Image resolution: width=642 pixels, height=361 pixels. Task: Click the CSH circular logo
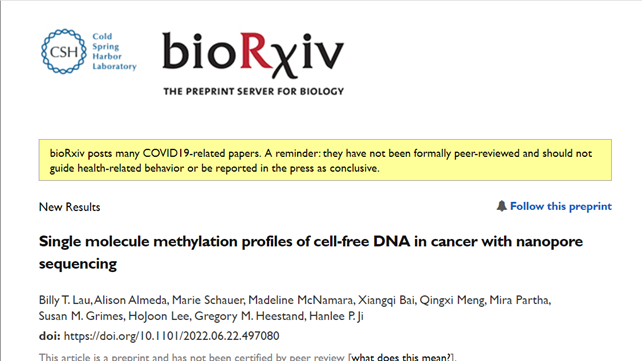pos(64,52)
